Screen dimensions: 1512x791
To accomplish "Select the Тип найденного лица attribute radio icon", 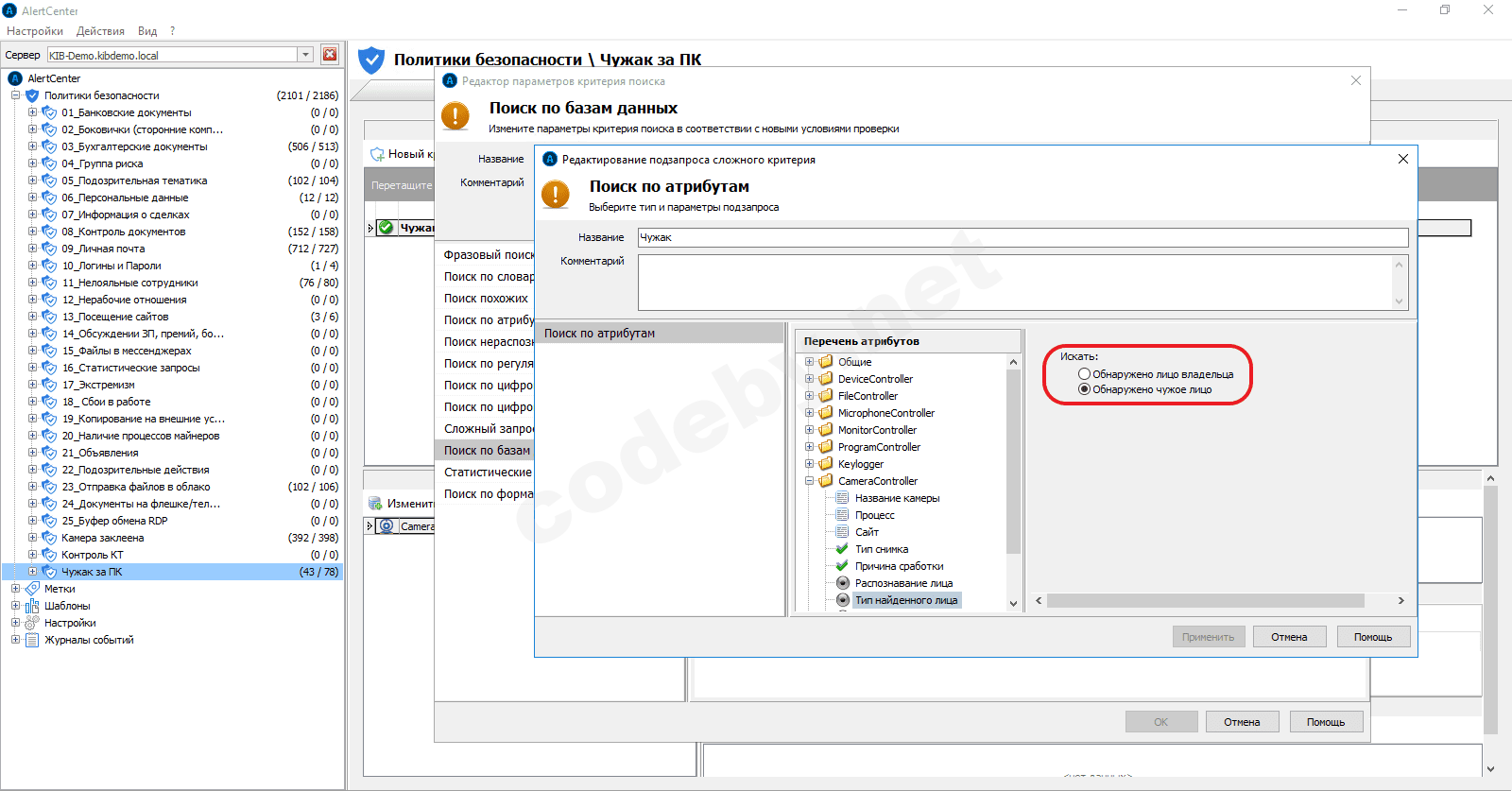I will click(x=843, y=600).
